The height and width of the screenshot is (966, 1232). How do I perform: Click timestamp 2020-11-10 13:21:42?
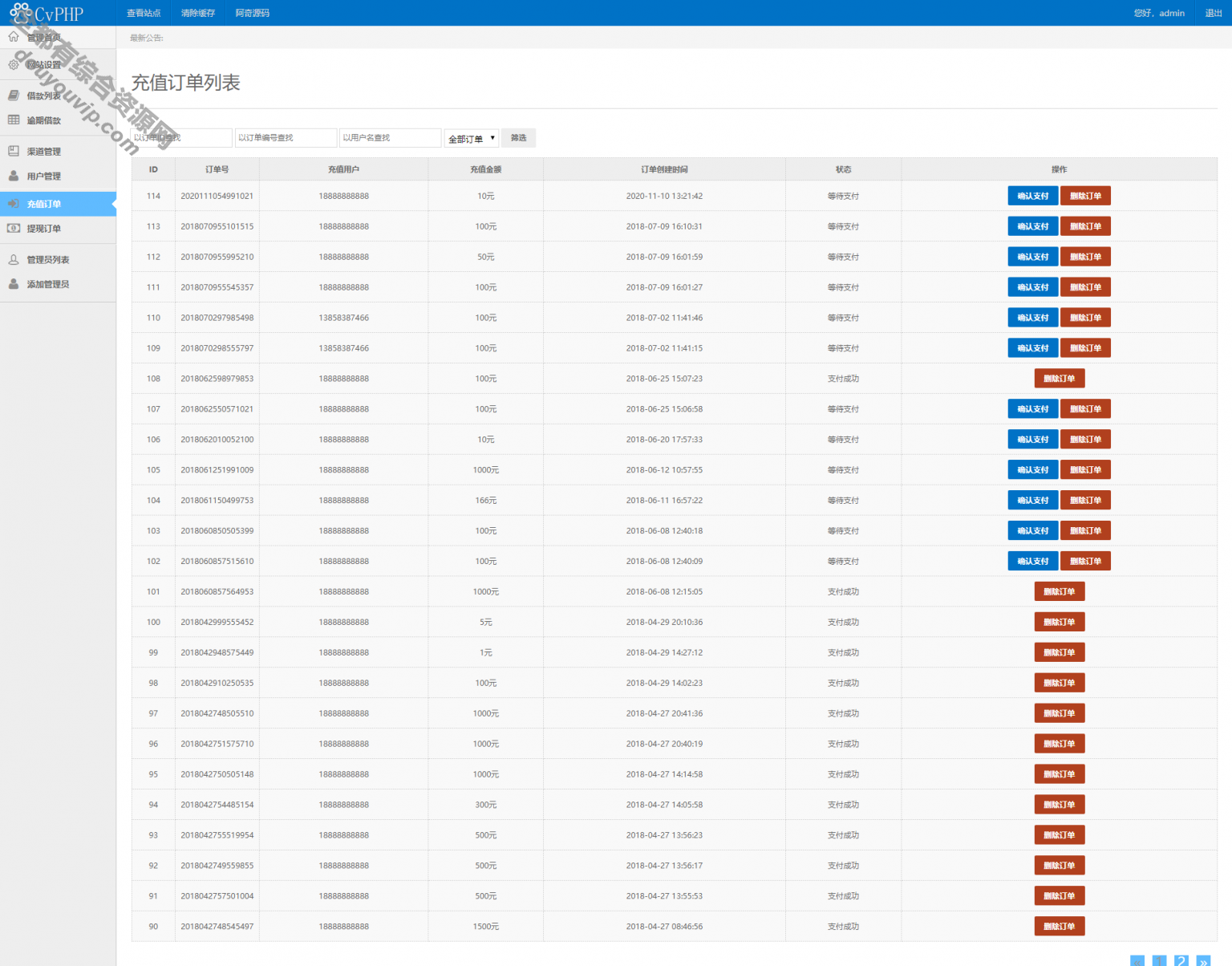(664, 196)
